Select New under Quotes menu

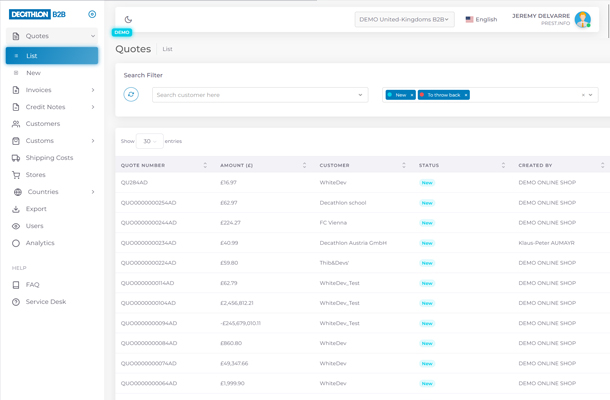pos(34,73)
